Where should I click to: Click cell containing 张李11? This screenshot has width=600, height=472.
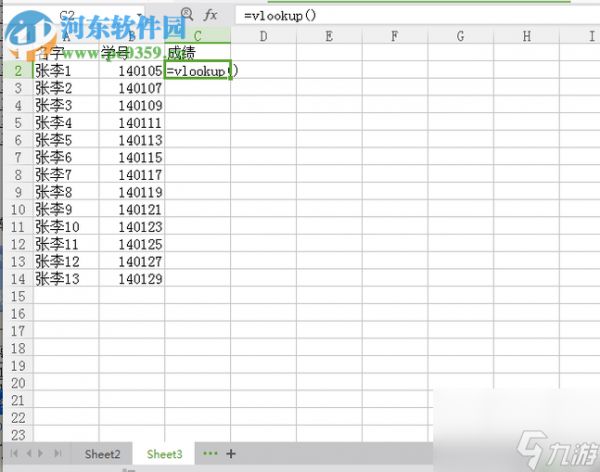66,244
